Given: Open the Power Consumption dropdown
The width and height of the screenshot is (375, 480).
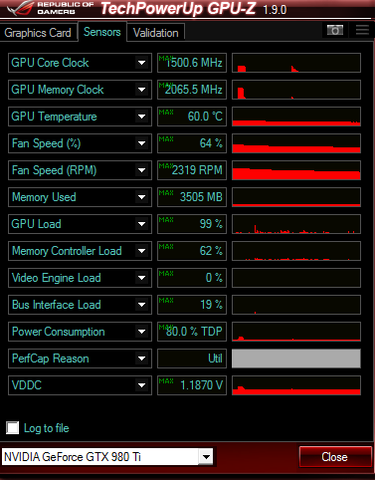Looking at the screenshot, I should click(x=142, y=331).
